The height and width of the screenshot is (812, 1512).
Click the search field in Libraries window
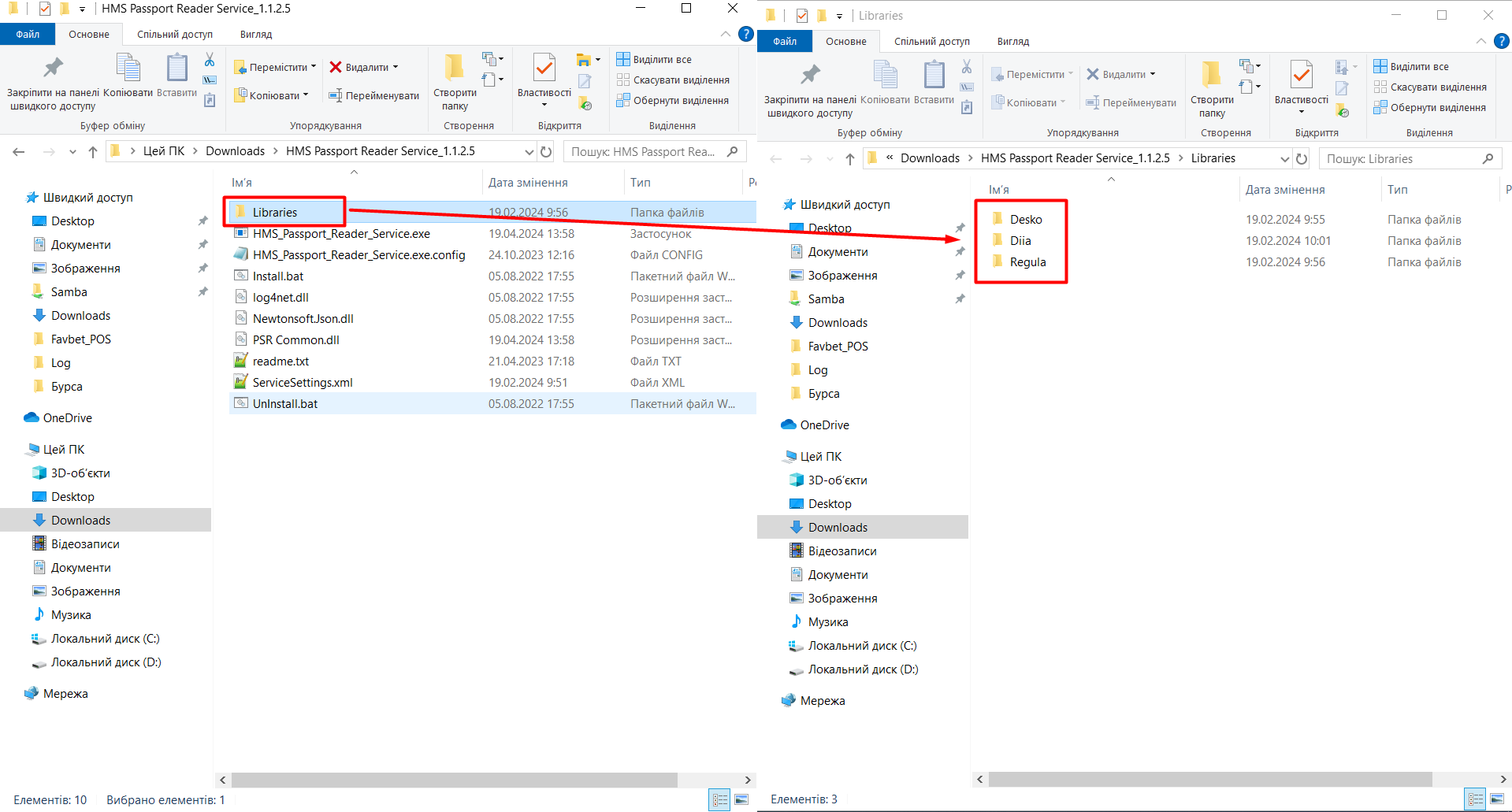[x=1399, y=158]
